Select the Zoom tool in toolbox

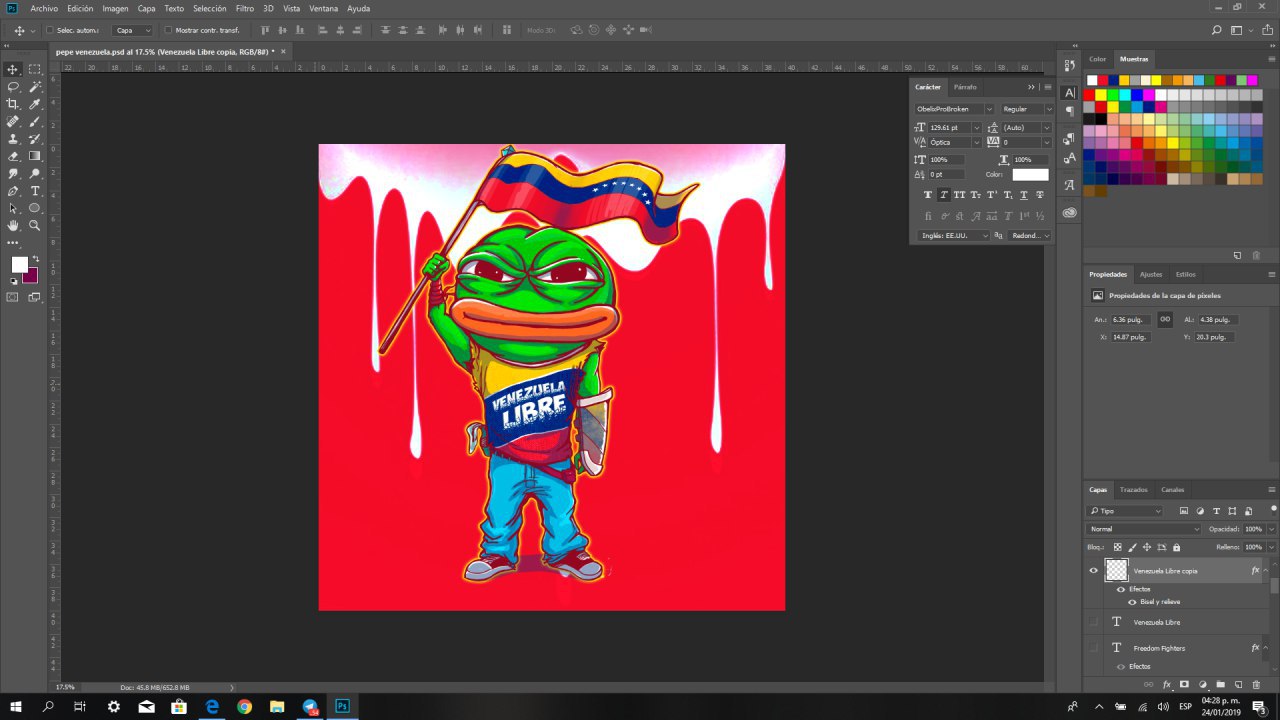pos(35,226)
